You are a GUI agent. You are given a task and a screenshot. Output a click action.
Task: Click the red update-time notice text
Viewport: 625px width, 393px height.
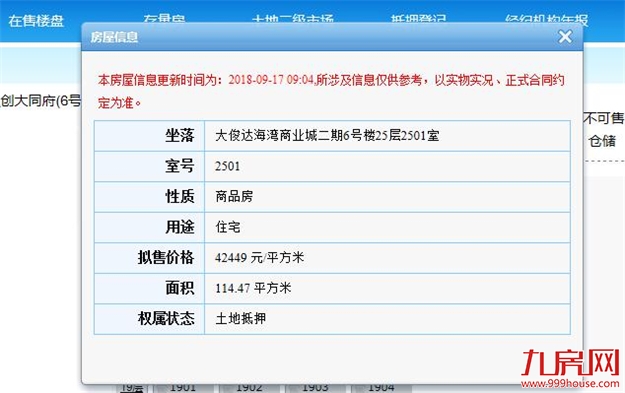pyautogui.click(x=331, y=91)
